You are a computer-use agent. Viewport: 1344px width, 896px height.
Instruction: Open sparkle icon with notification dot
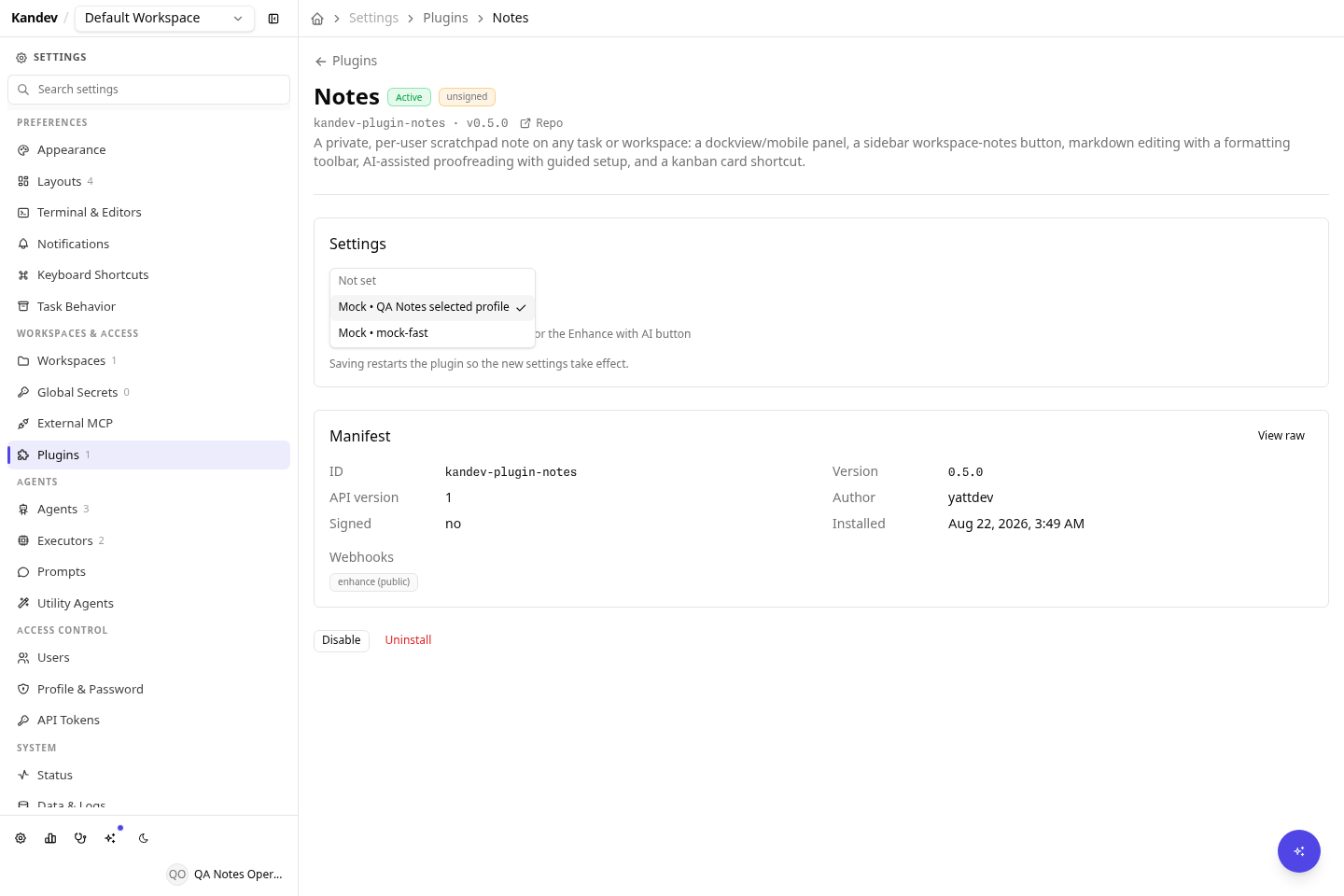[x=111, y=837]
